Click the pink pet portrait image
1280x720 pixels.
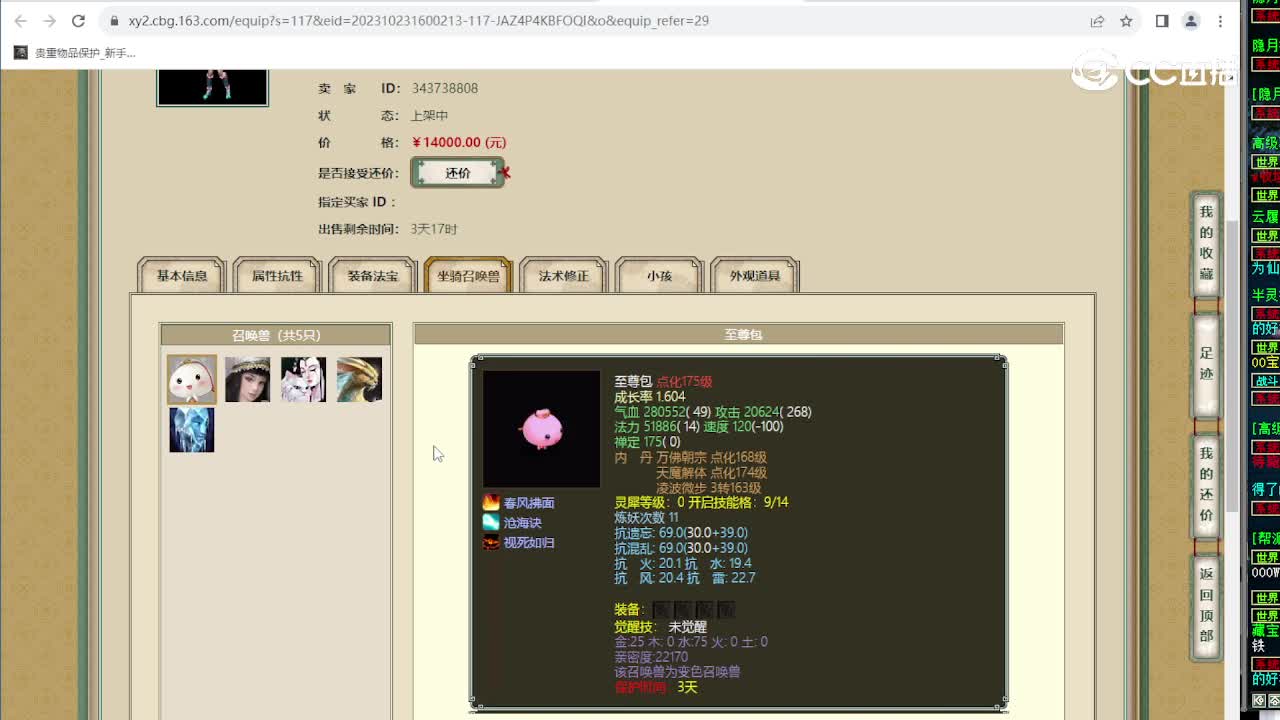coord(541,429)
